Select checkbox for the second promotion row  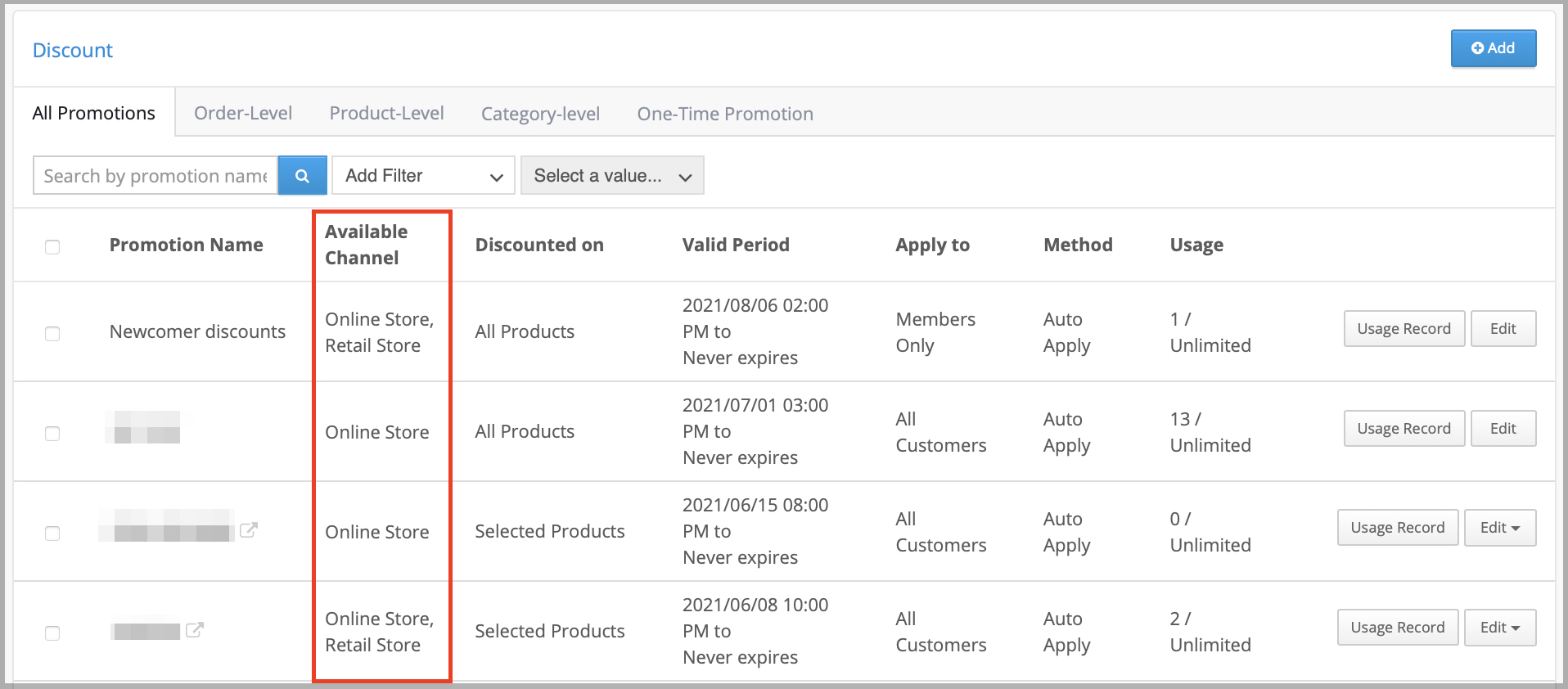pyautogui.click(x=52, y=434)
